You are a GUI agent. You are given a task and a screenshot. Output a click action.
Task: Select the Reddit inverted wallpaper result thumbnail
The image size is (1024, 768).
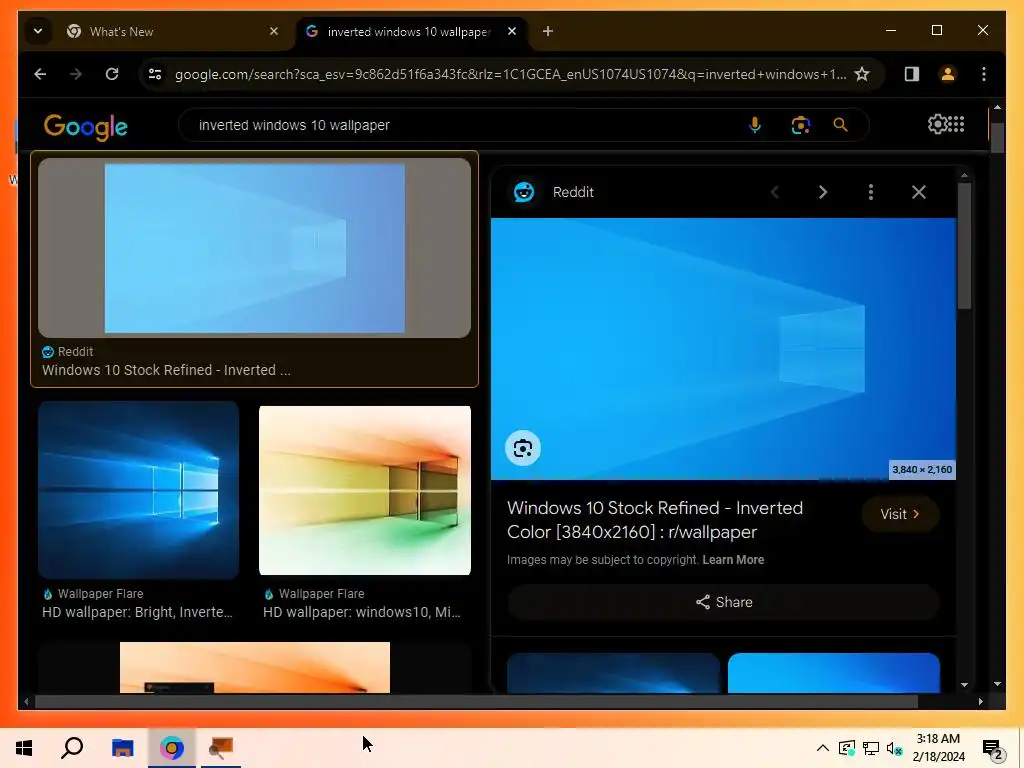pos(254,248)
